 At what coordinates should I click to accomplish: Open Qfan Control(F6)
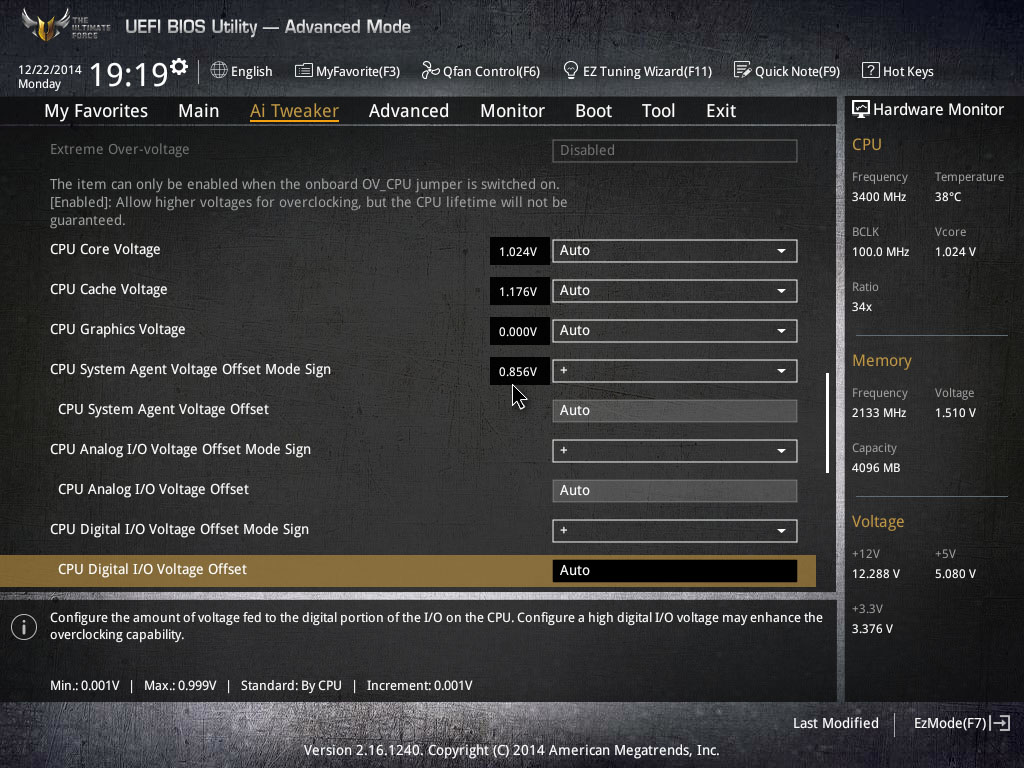tap(481, 71)
